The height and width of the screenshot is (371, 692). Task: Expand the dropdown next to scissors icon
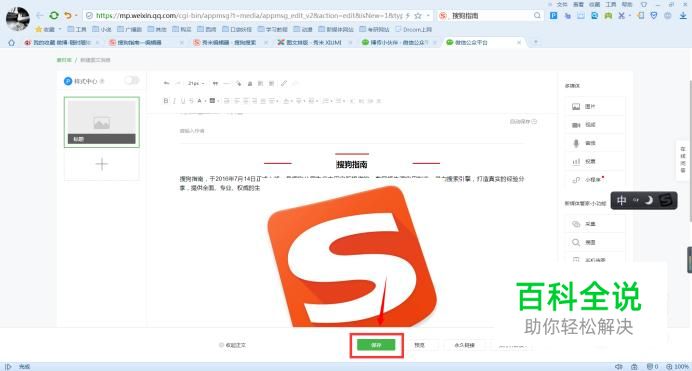[629, 15]
